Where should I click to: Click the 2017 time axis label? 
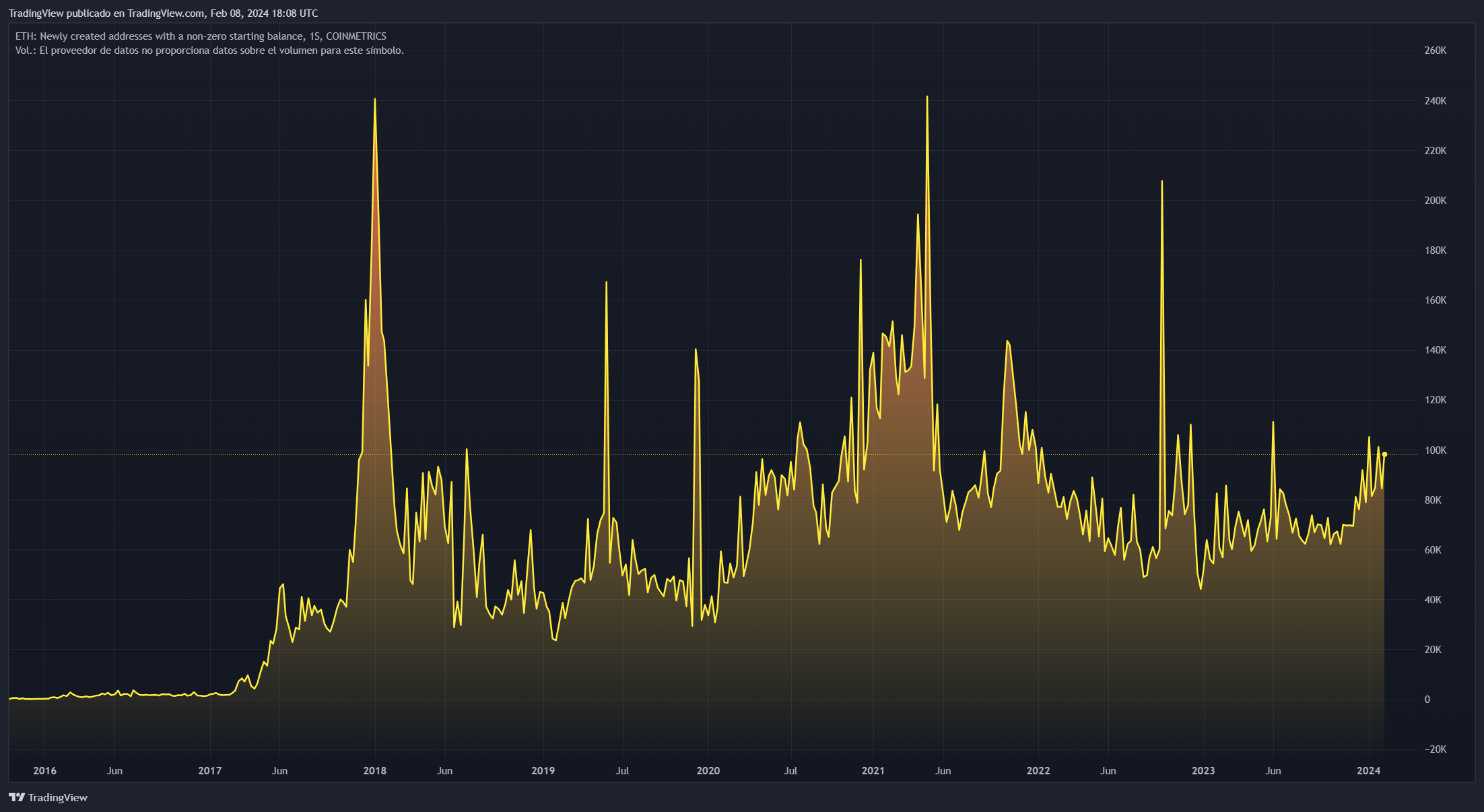pyautogui.click(x=210, y=771)
